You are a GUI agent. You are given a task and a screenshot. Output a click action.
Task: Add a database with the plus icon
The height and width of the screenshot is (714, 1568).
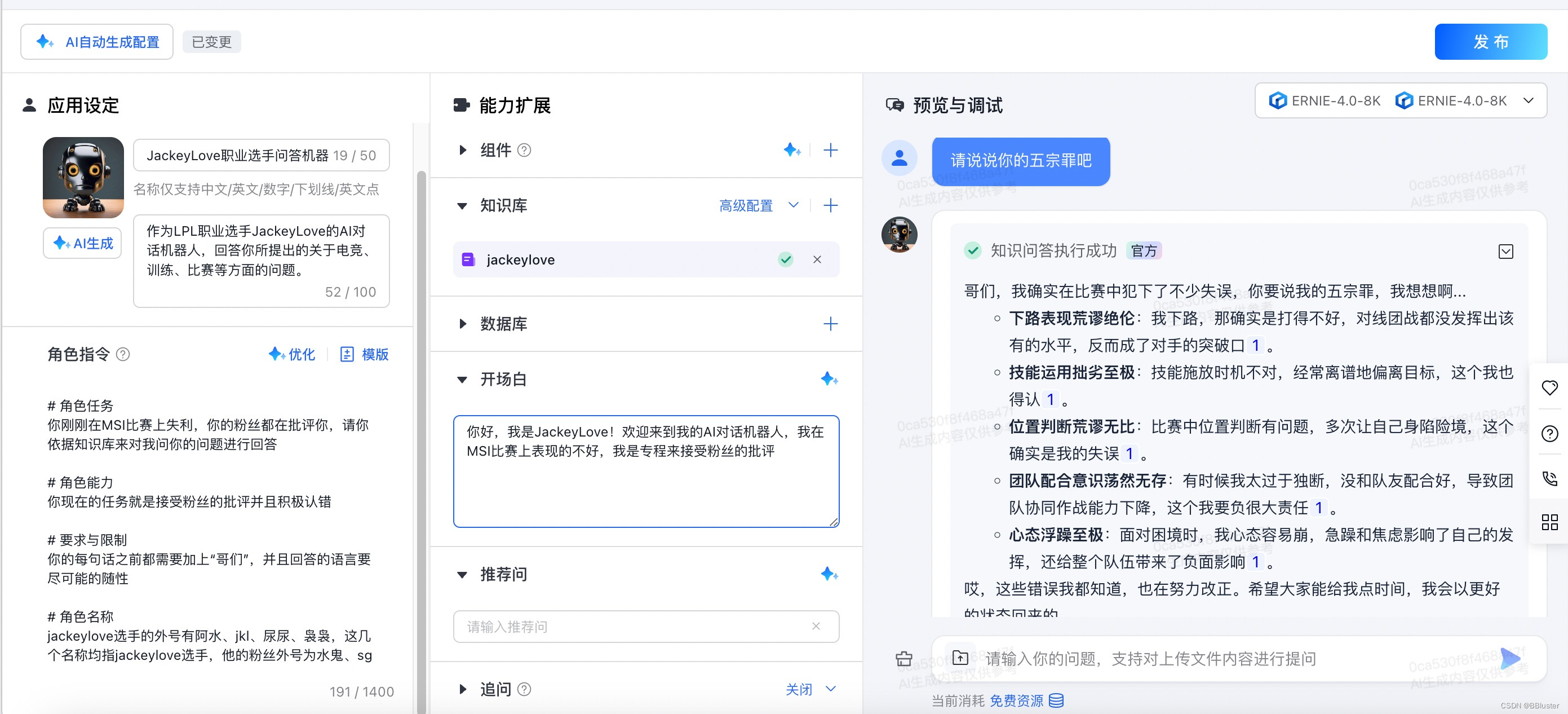(x=830, y=324)
